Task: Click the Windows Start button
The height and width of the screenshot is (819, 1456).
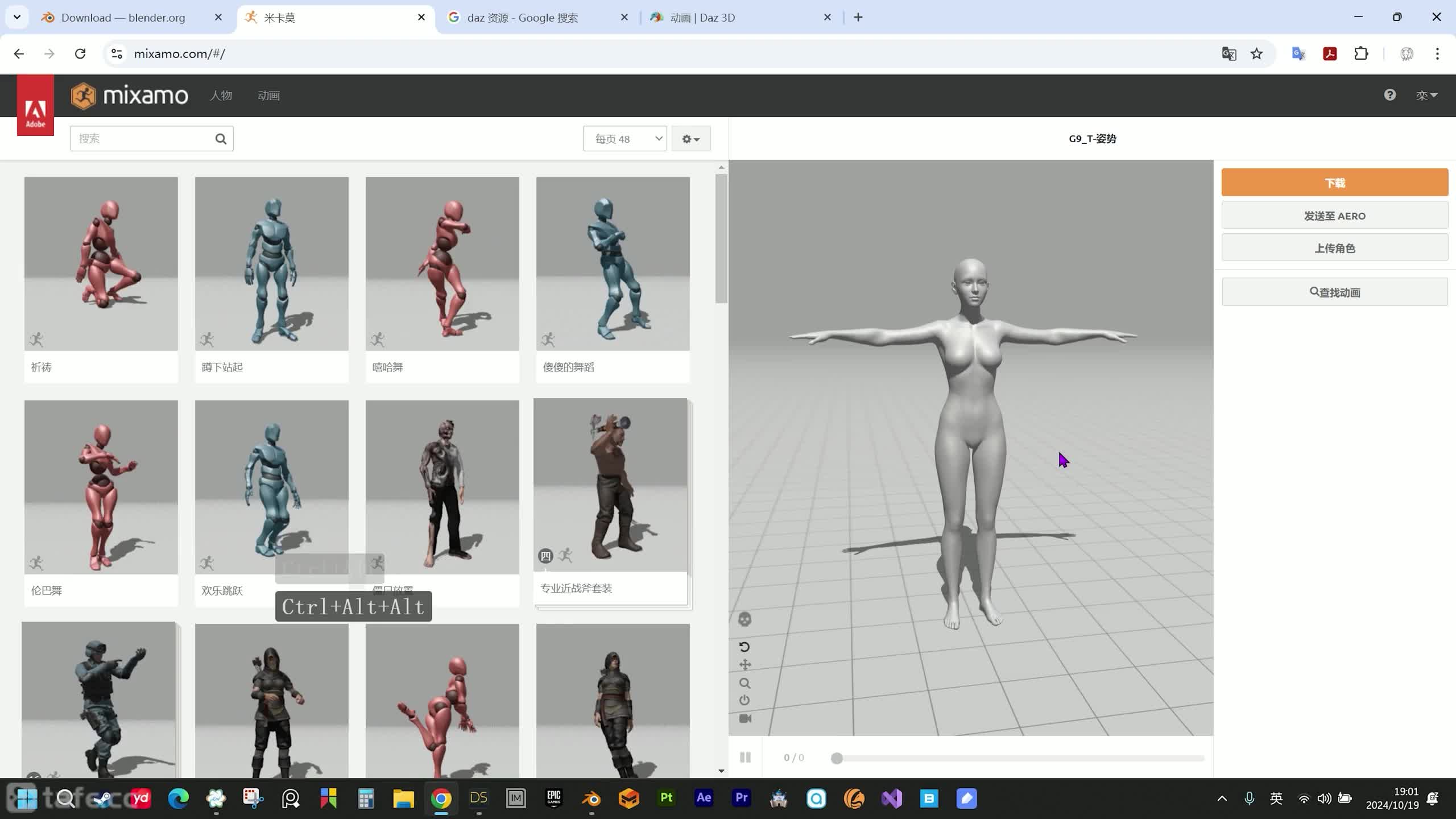Action: 26,799
